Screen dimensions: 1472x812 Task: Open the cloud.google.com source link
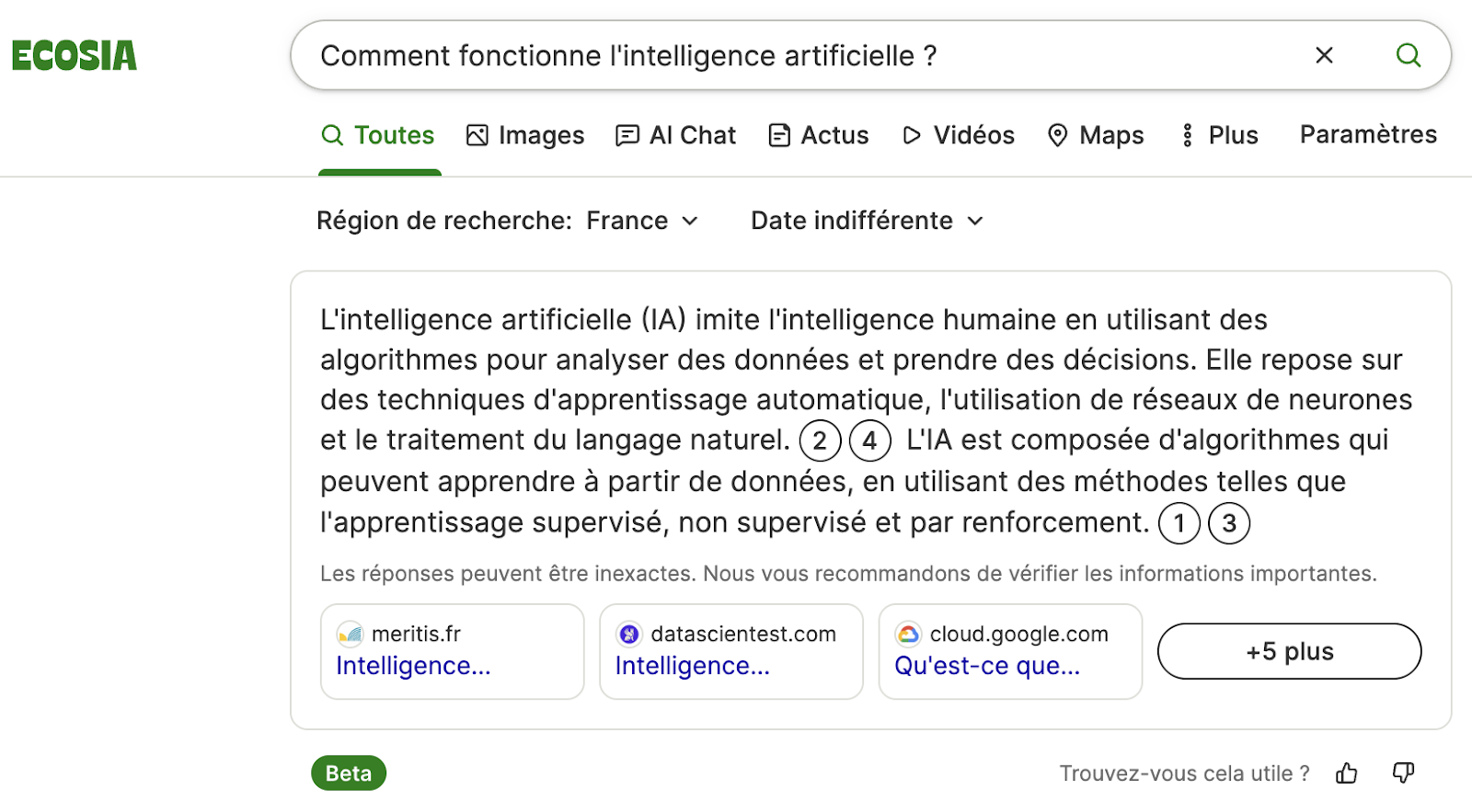pos(1010,651)
